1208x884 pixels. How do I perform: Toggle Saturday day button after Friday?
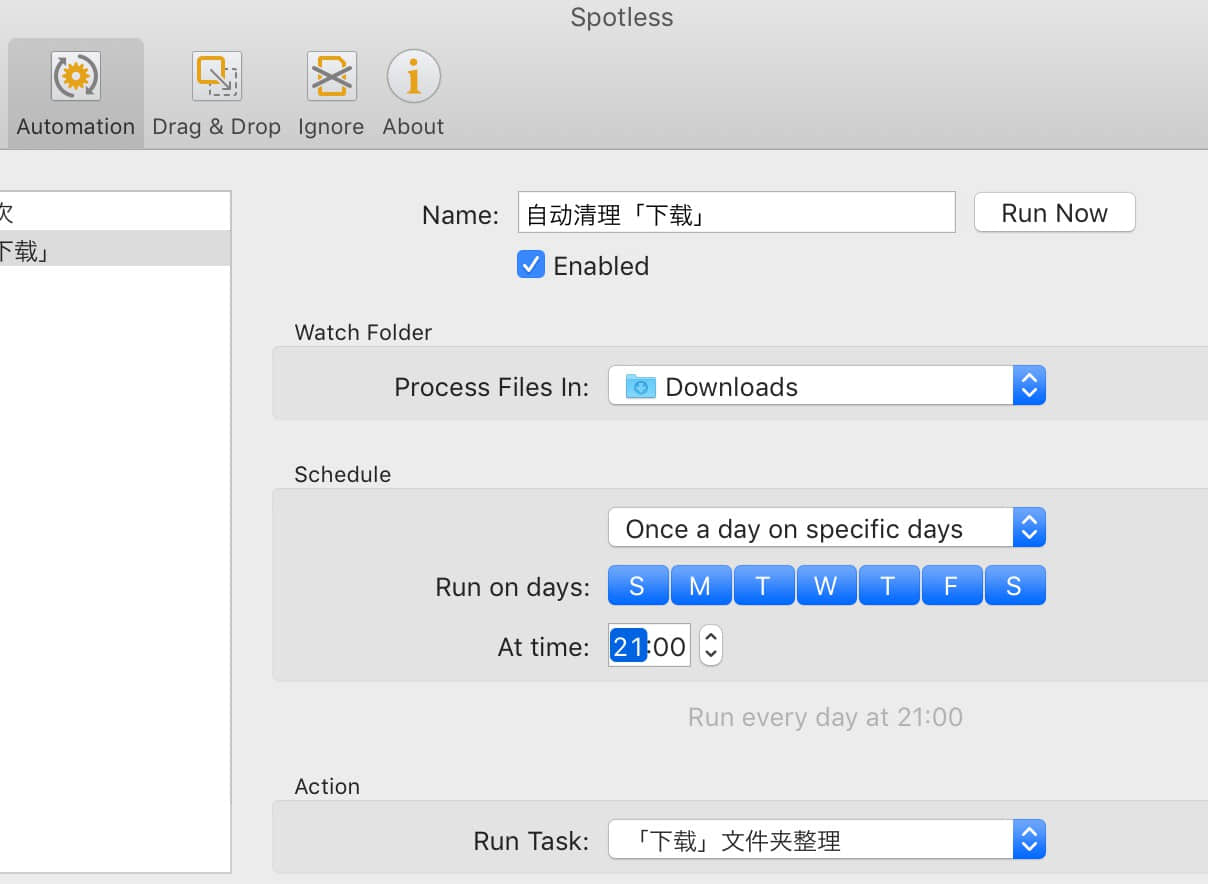click(x=1014, y=586)
